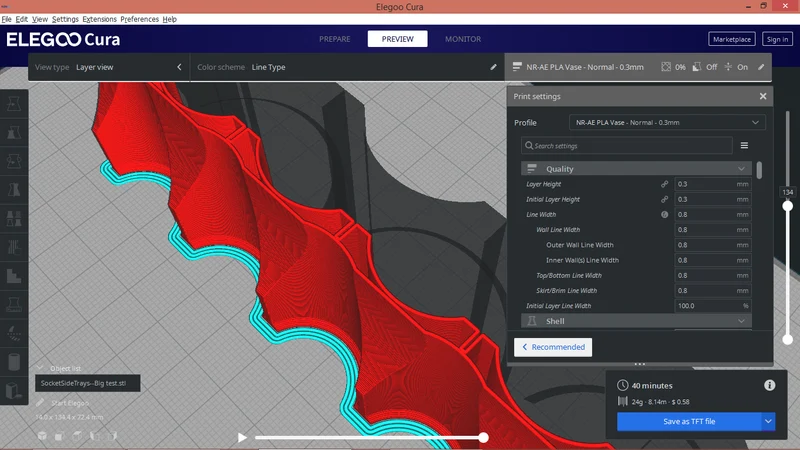Click the fifth view cube icon
The image size is (800, 450).
click(x=112, y=436)
